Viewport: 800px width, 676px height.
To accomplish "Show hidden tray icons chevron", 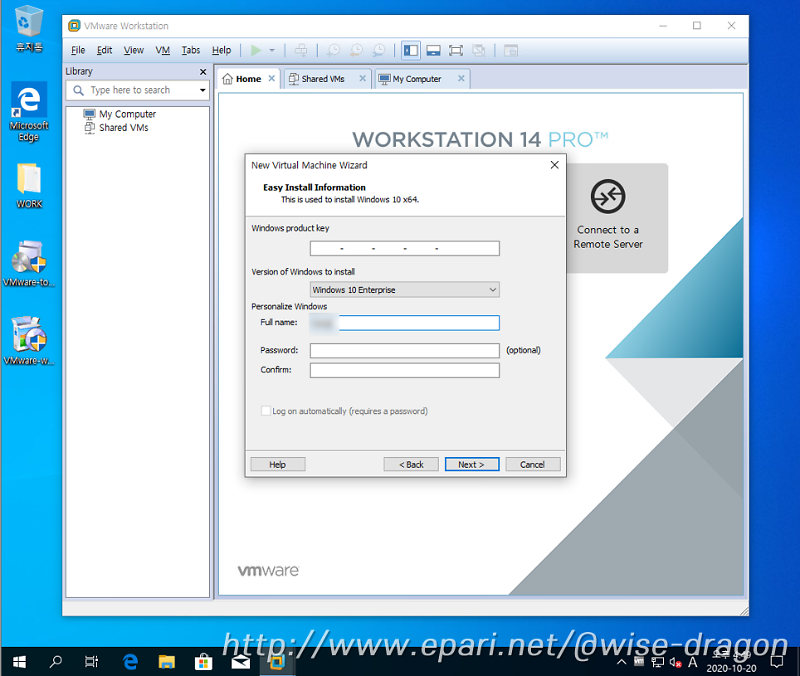I will pyautogui.click(x=621, y=662).
